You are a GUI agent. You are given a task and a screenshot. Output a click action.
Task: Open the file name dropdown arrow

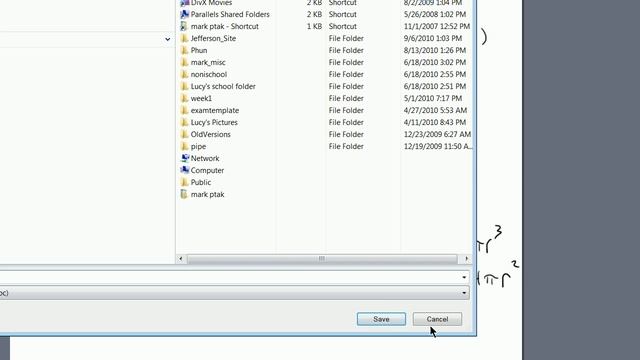464,278
